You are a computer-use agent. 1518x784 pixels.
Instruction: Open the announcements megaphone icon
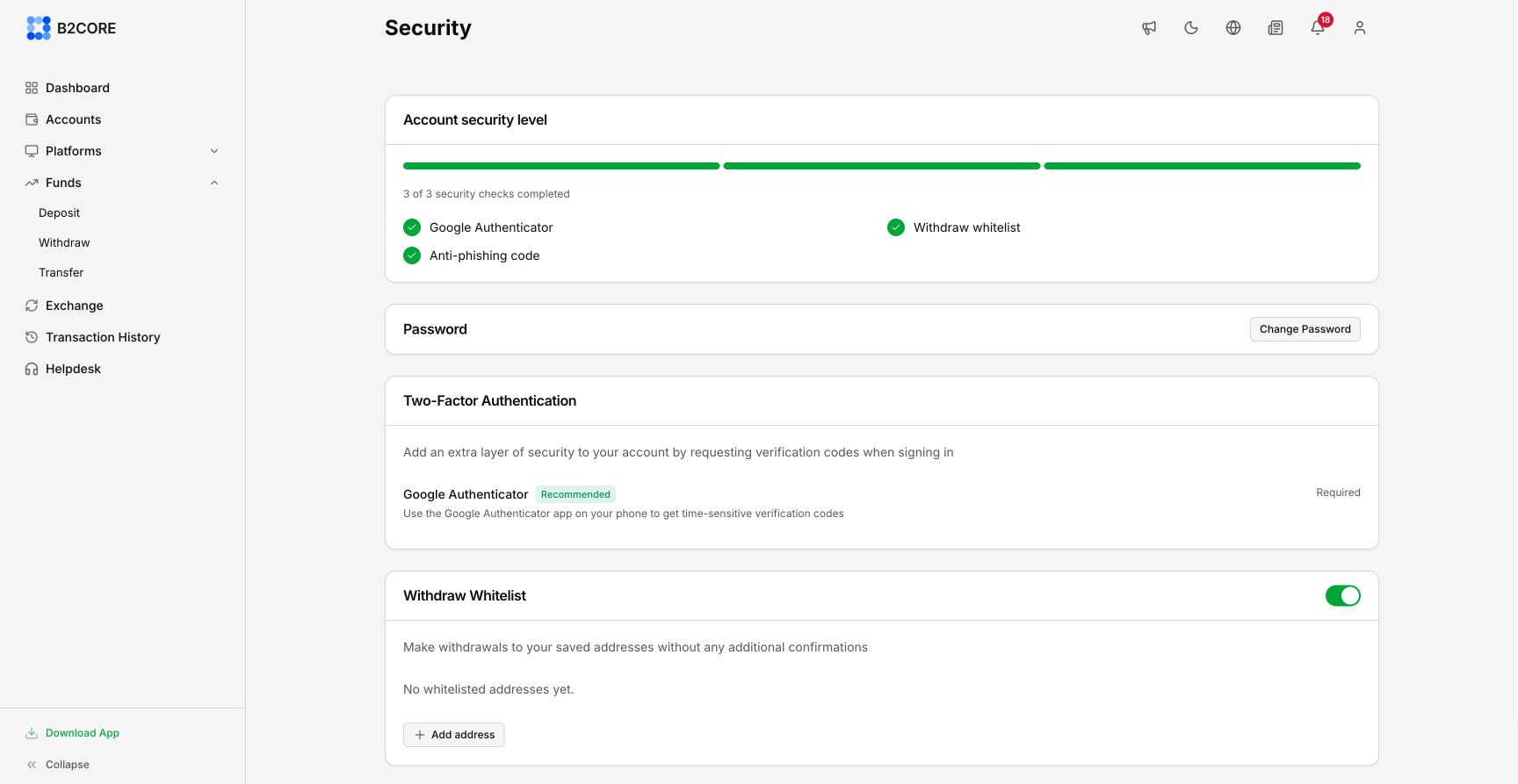coord(1149,28)
